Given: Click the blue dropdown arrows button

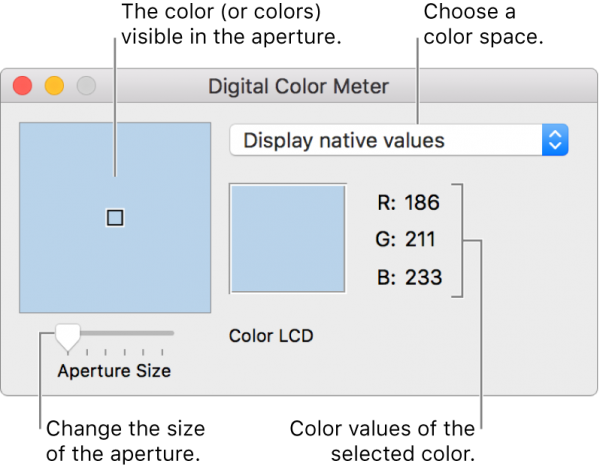Looking at the screenshot, I should pyautogui.click(x=555, y=140).
